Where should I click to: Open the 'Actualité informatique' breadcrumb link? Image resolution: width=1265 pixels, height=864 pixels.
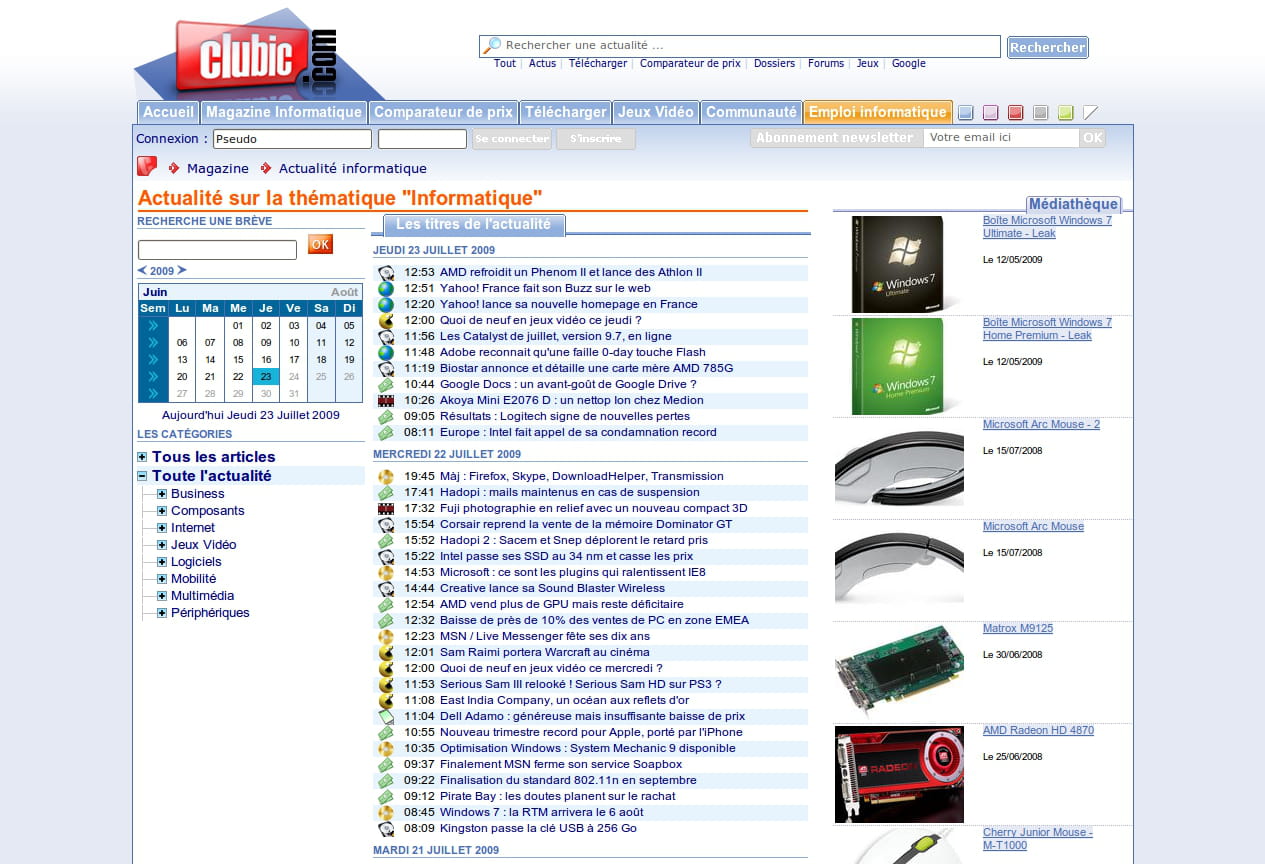(x=353, y=169)
